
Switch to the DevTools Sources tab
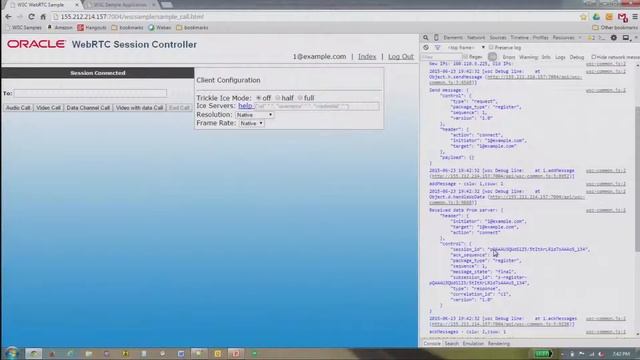point(498,38)
